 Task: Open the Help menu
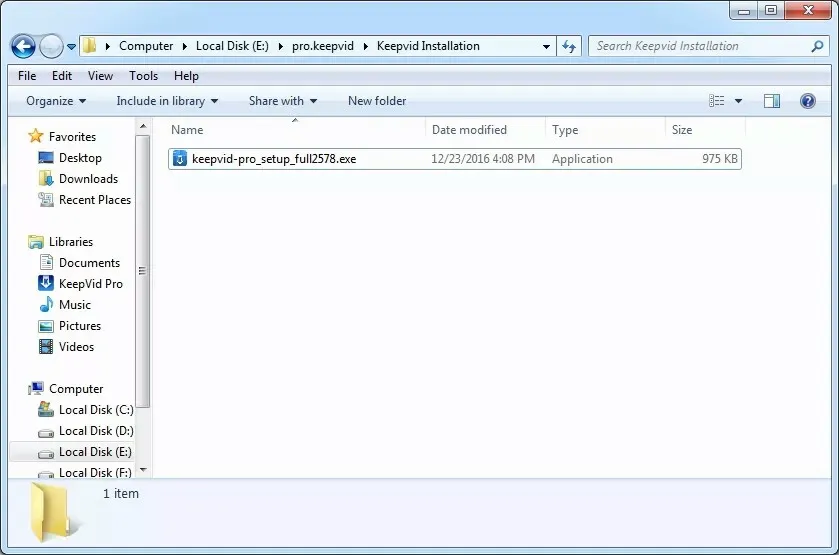pos(186,76)
